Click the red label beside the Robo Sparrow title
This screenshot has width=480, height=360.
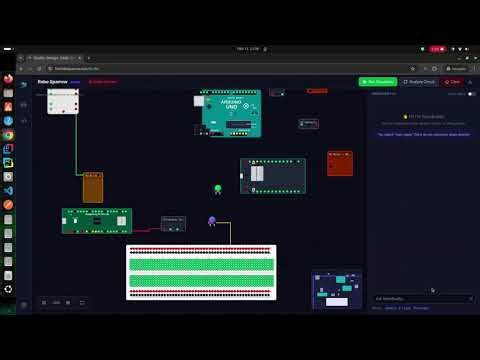(103, 82)
